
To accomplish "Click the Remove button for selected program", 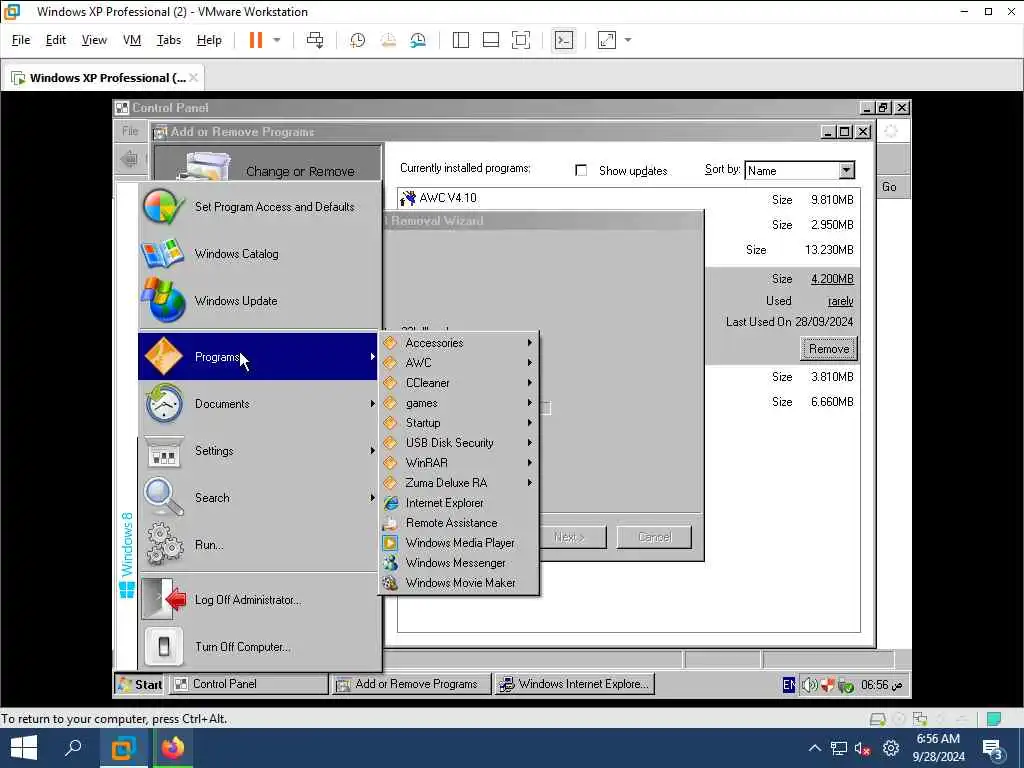I will pos(828,349).
